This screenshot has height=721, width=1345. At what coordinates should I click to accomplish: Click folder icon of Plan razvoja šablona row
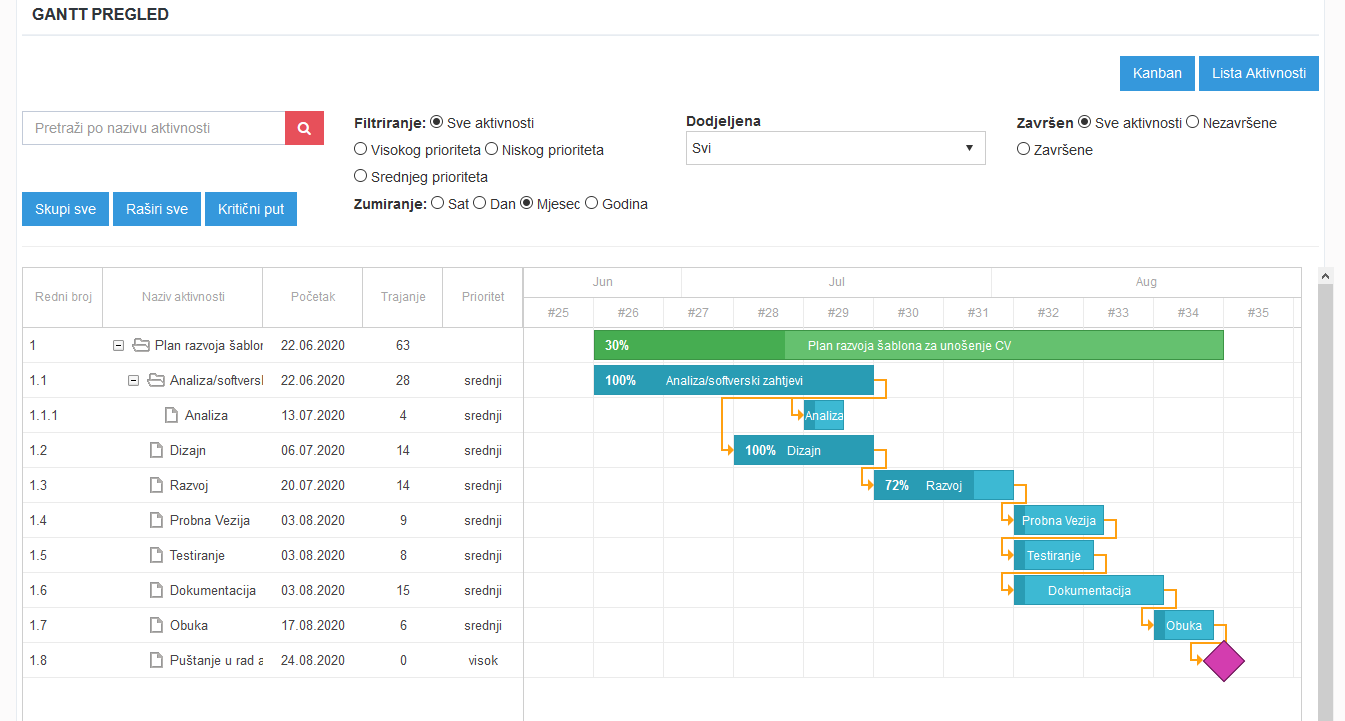[x=140, y=345]
